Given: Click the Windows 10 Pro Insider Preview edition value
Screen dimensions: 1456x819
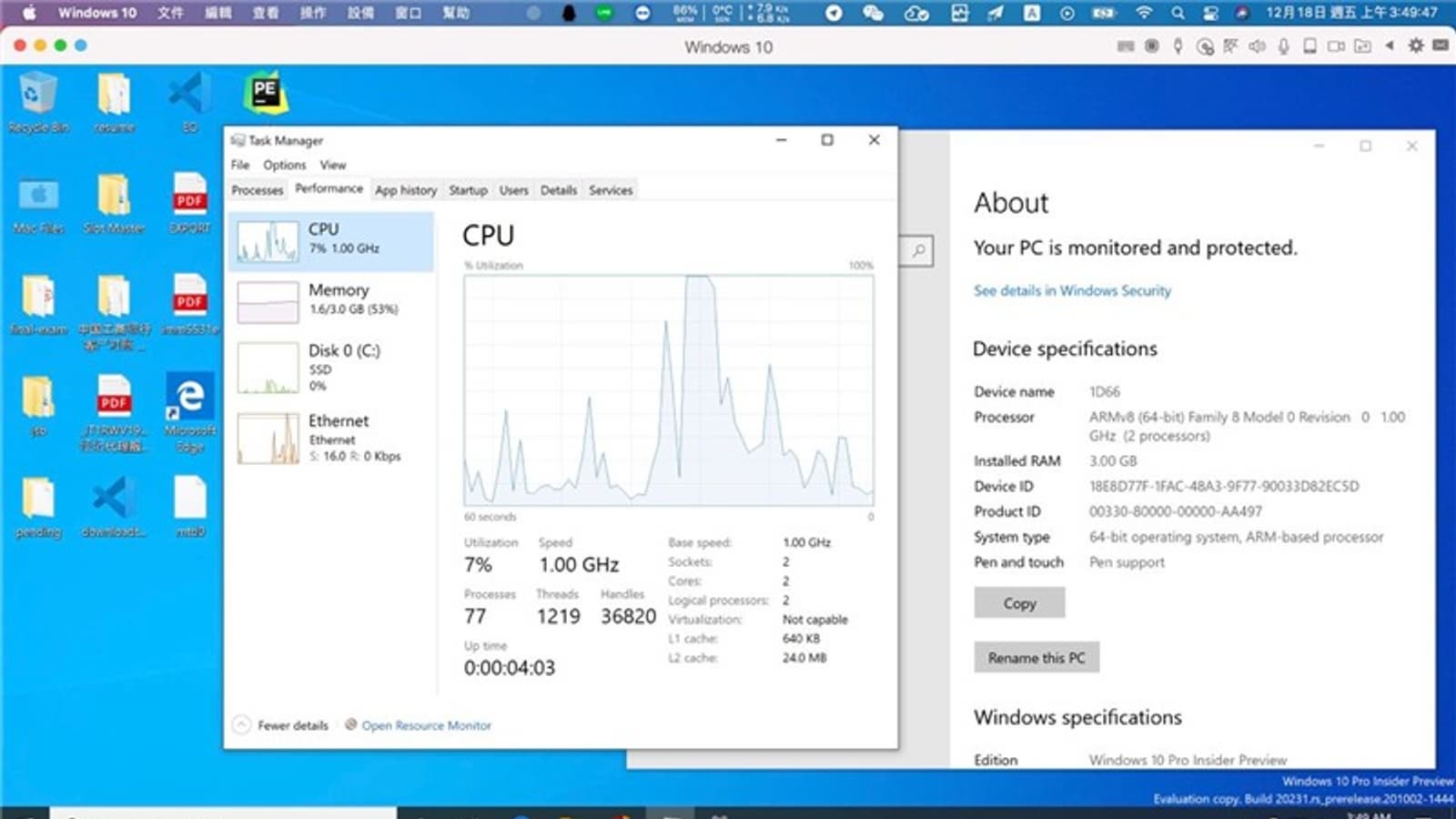Looking at the screenshot, I should [x=1188, y=760].
